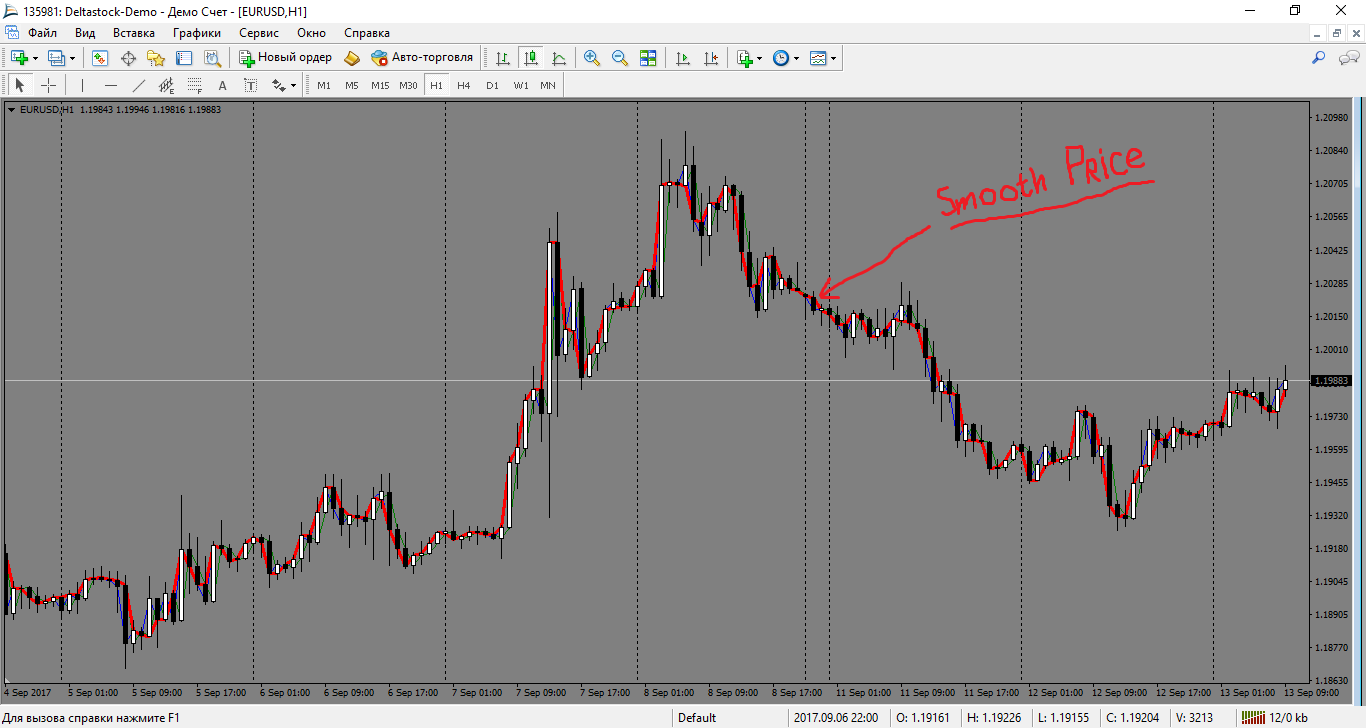Click the search magnifier icon
This screenshot has height=728, width=1366.
1318,58
